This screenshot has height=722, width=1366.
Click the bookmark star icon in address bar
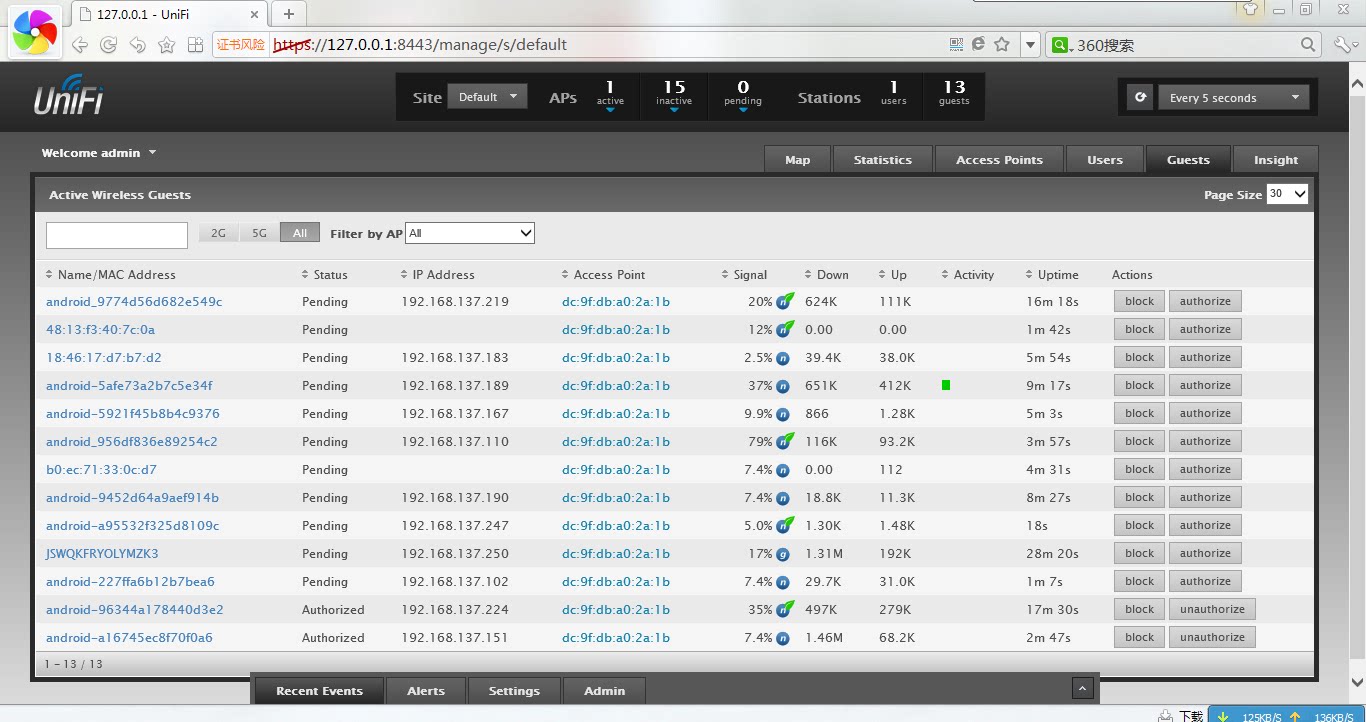pyautogui.click(x=1002, y=44)
